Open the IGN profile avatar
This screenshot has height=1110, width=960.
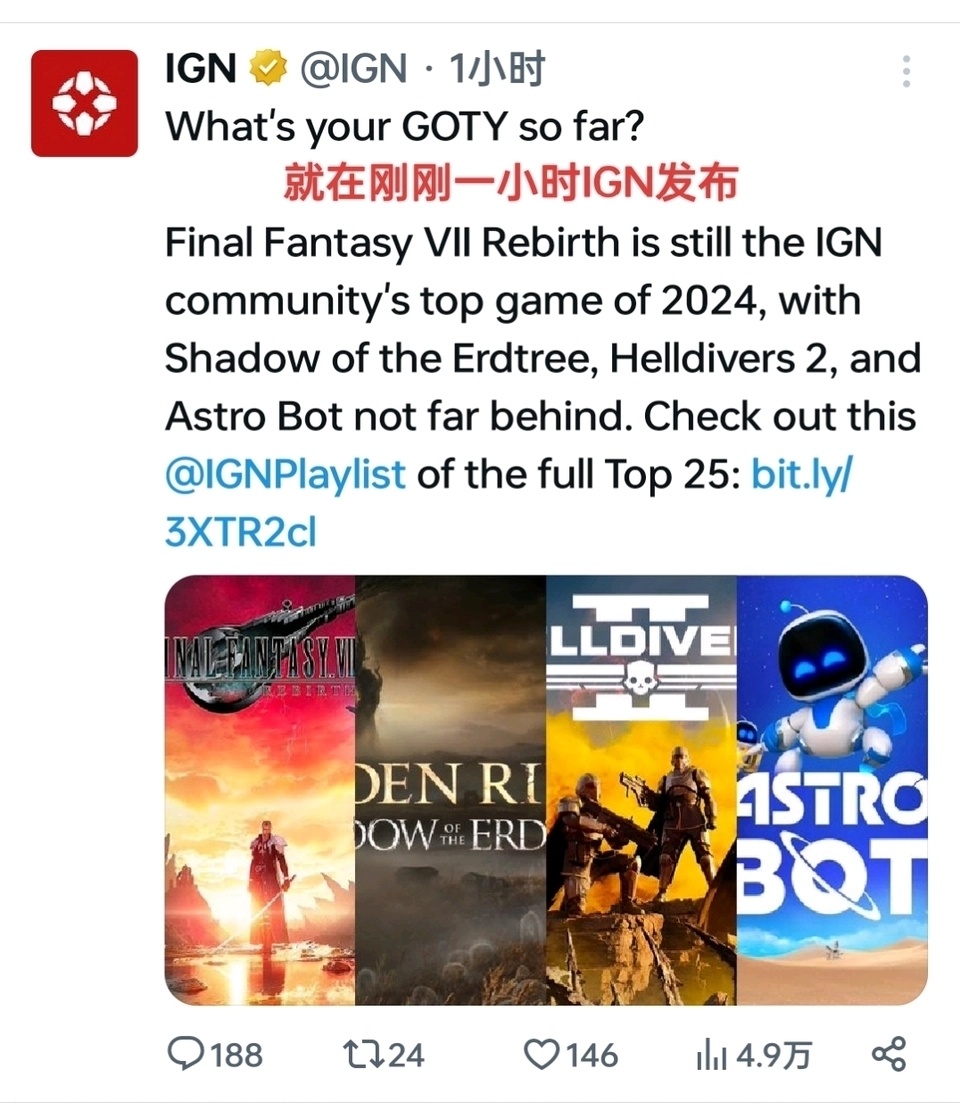tap(84, 103)
